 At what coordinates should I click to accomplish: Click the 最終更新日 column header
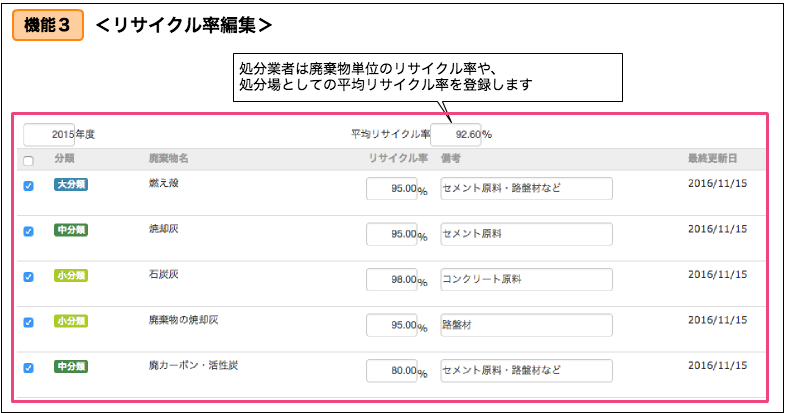713,159
